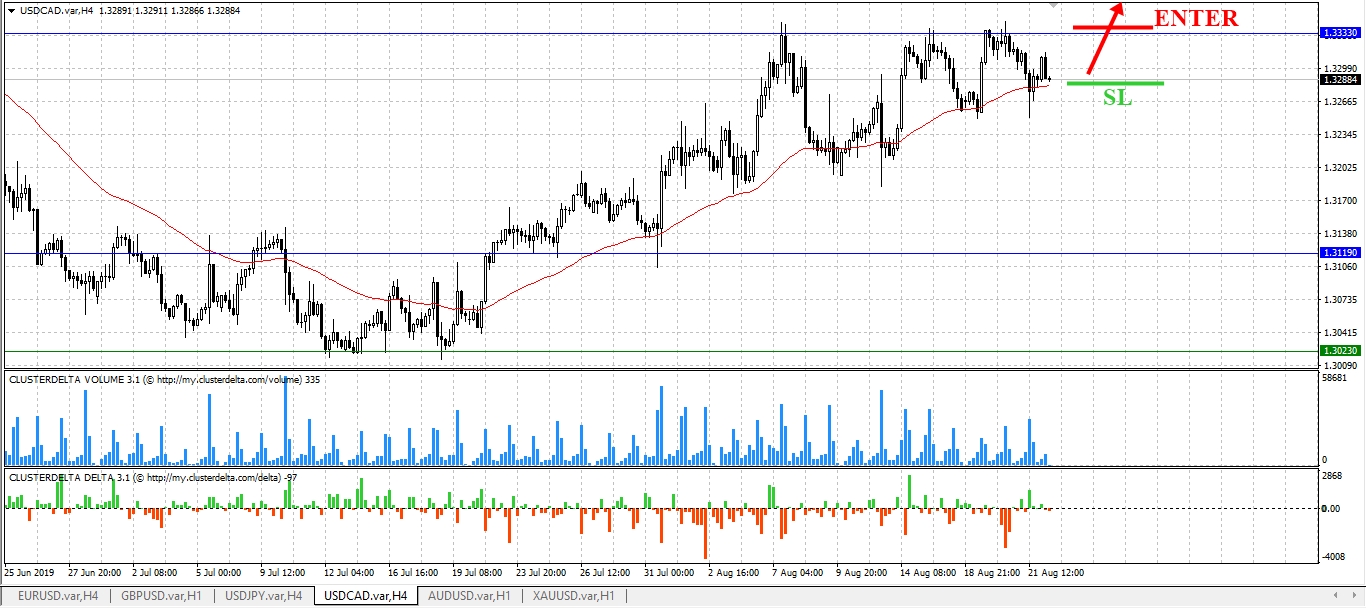The height and width of the screenshot is (608, 1366).
Task: Click the 21 Aug 12:00 time label
Action: point(1056,573)
